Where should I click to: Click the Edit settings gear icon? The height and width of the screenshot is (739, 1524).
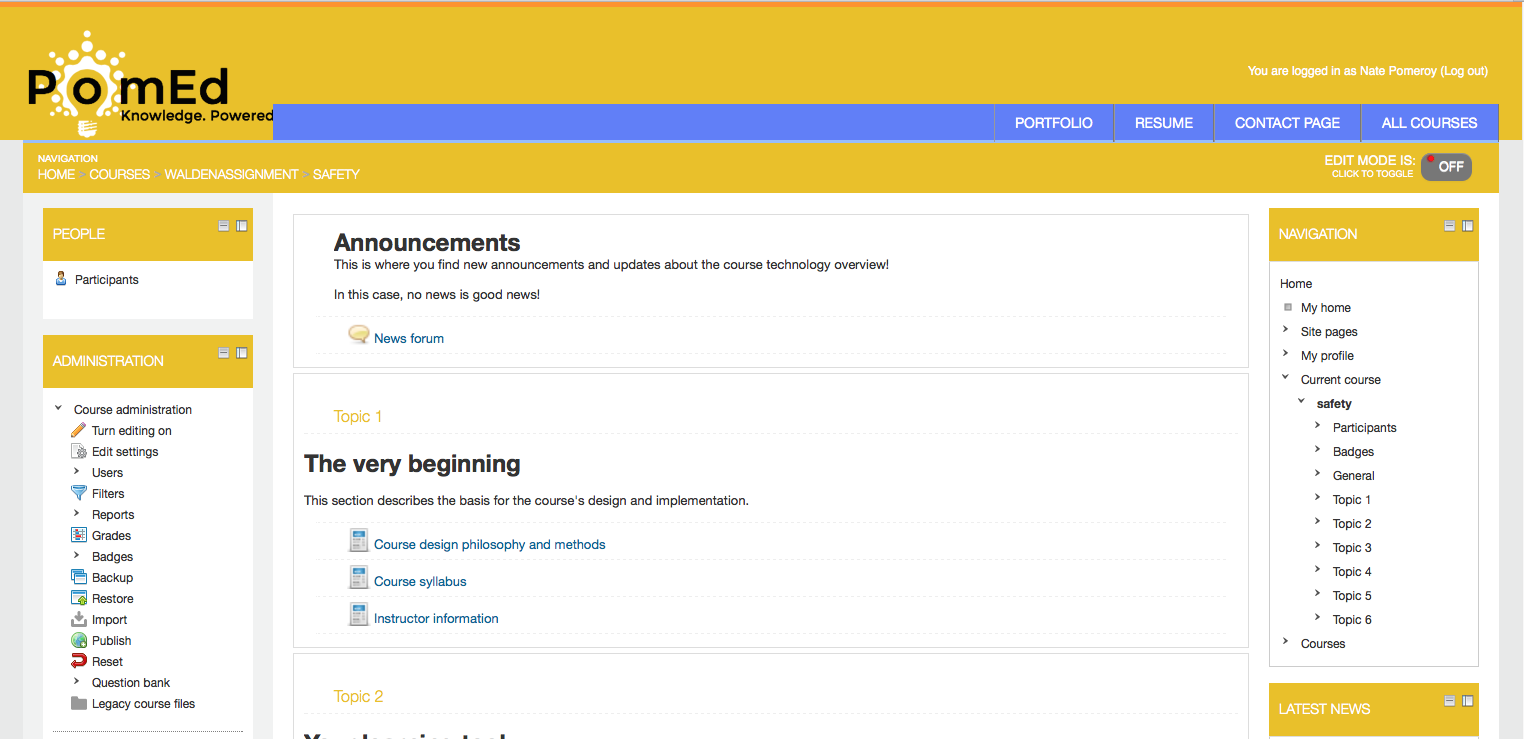[79, 451]
